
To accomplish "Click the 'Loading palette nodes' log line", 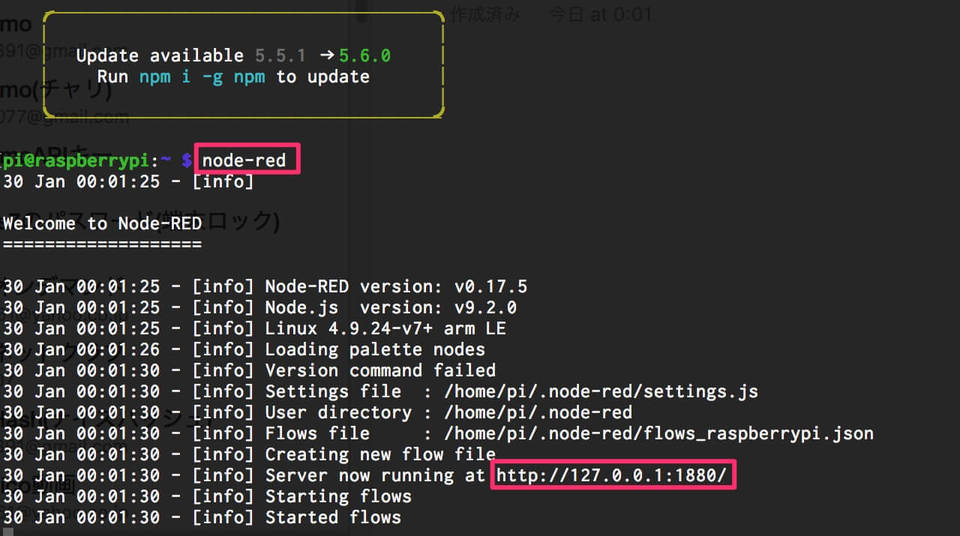I will (375, 349).
